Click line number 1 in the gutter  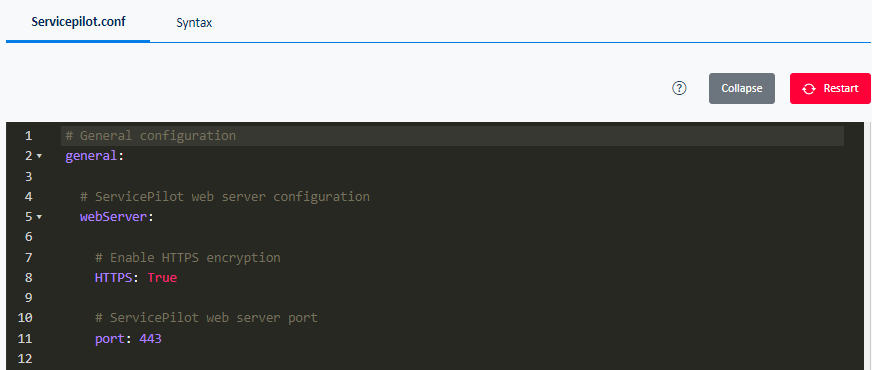28,136
